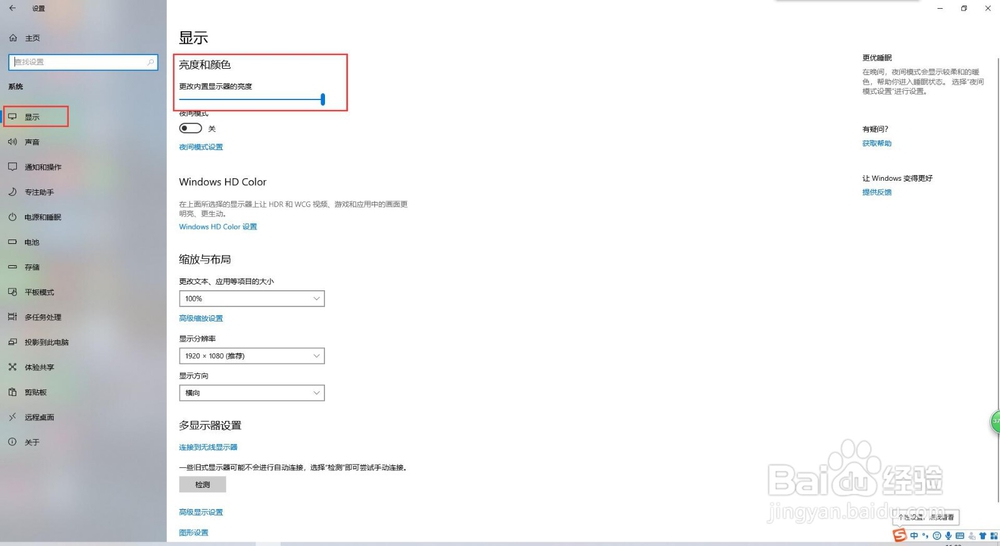Viewport: 1000px width, 546px height.
Task: Open the 图形设置 link
Action: 194,533
